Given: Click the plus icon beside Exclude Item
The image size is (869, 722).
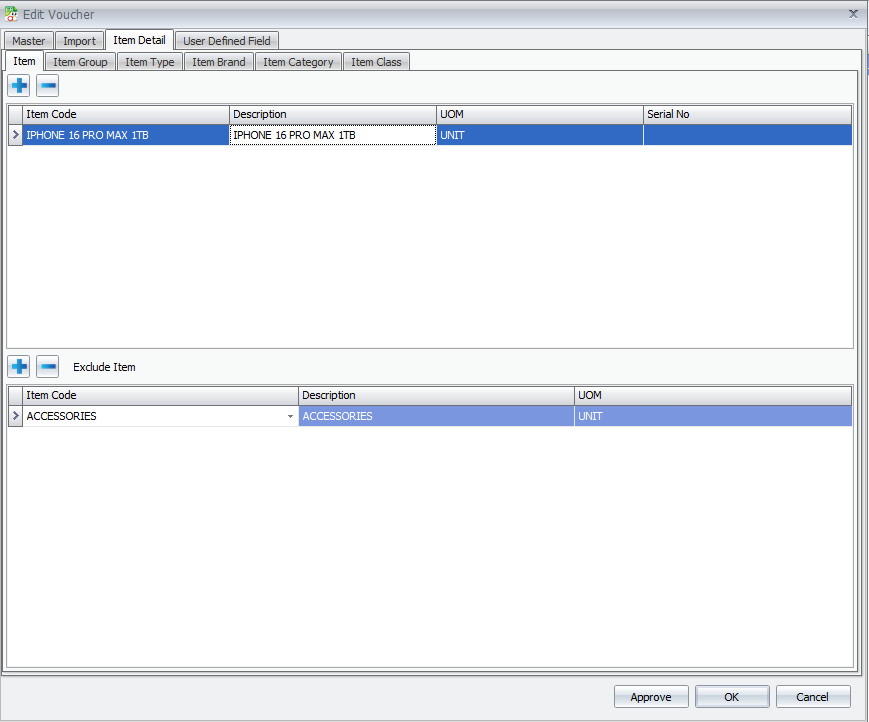Looking at the screenshot, I should pyautogui.click(x=18, y=367).
